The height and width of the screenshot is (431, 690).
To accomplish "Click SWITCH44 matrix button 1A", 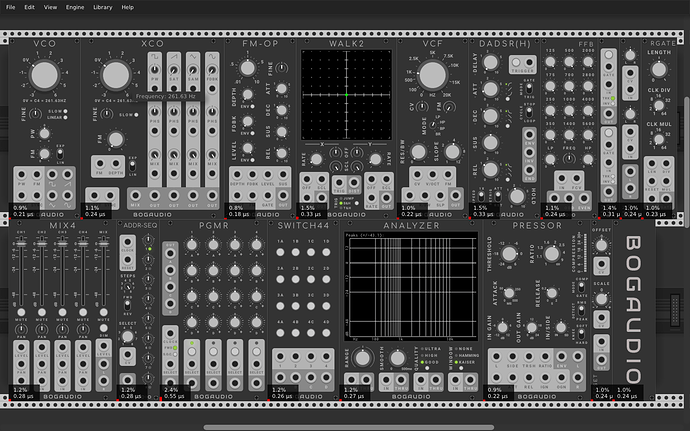I will point(280,252).
